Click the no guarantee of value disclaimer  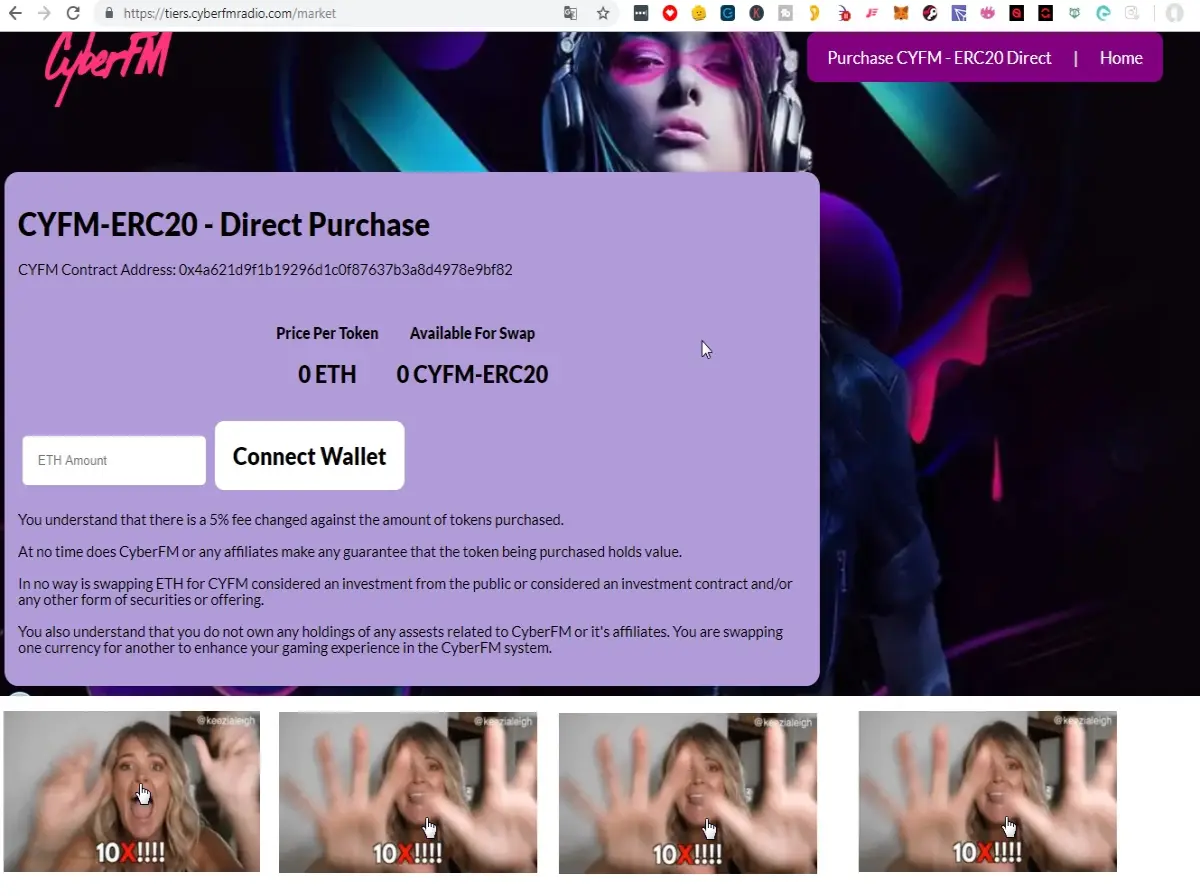point(350,552)
